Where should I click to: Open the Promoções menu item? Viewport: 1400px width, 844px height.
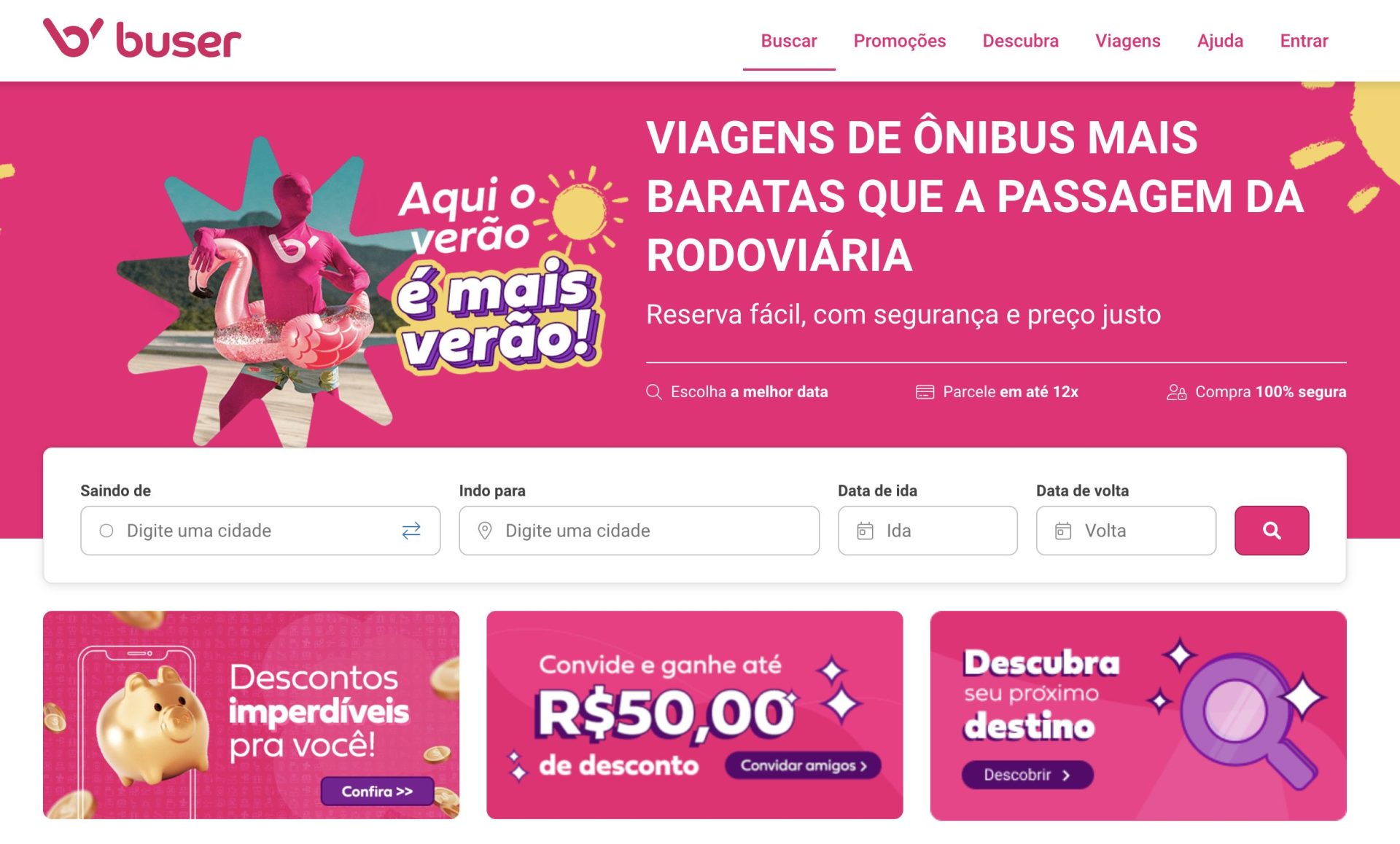(900, 41)
